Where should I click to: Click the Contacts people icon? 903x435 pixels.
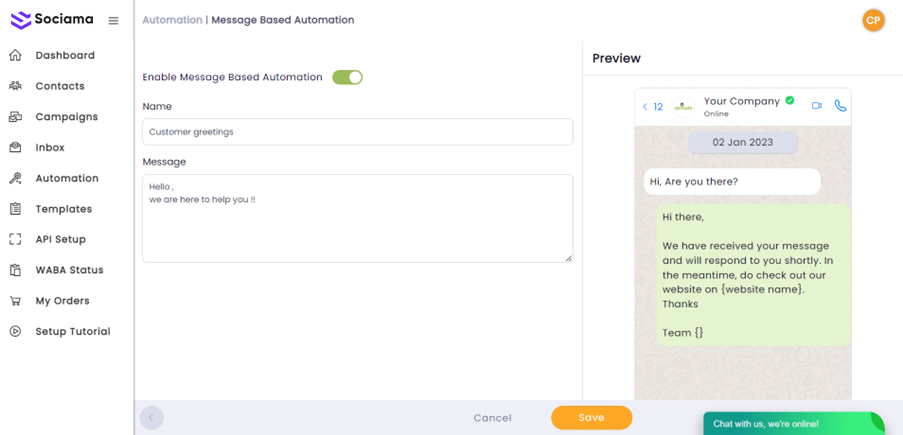tap(15, 86)
